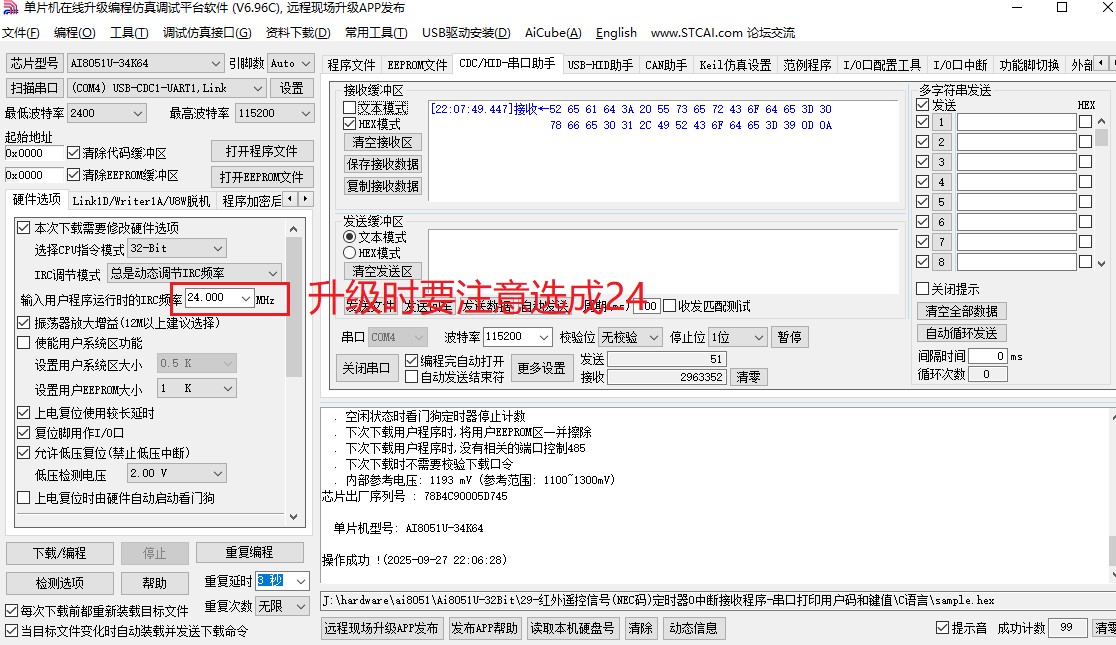Toggle 复位脚用作I/O口 checkbox
Image resolution: width=1116 pixels, height=645 pixels.
[x=23, y=433]
